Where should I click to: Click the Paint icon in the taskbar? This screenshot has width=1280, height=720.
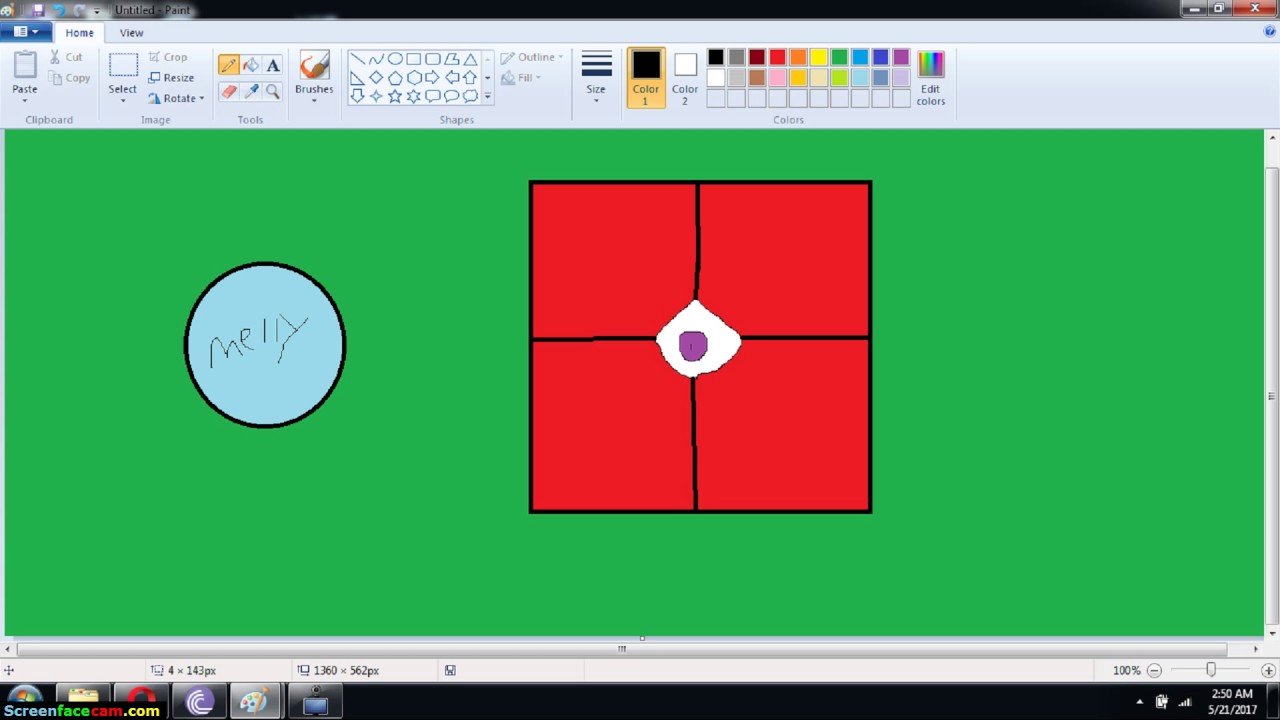click(x=255, y=701)
